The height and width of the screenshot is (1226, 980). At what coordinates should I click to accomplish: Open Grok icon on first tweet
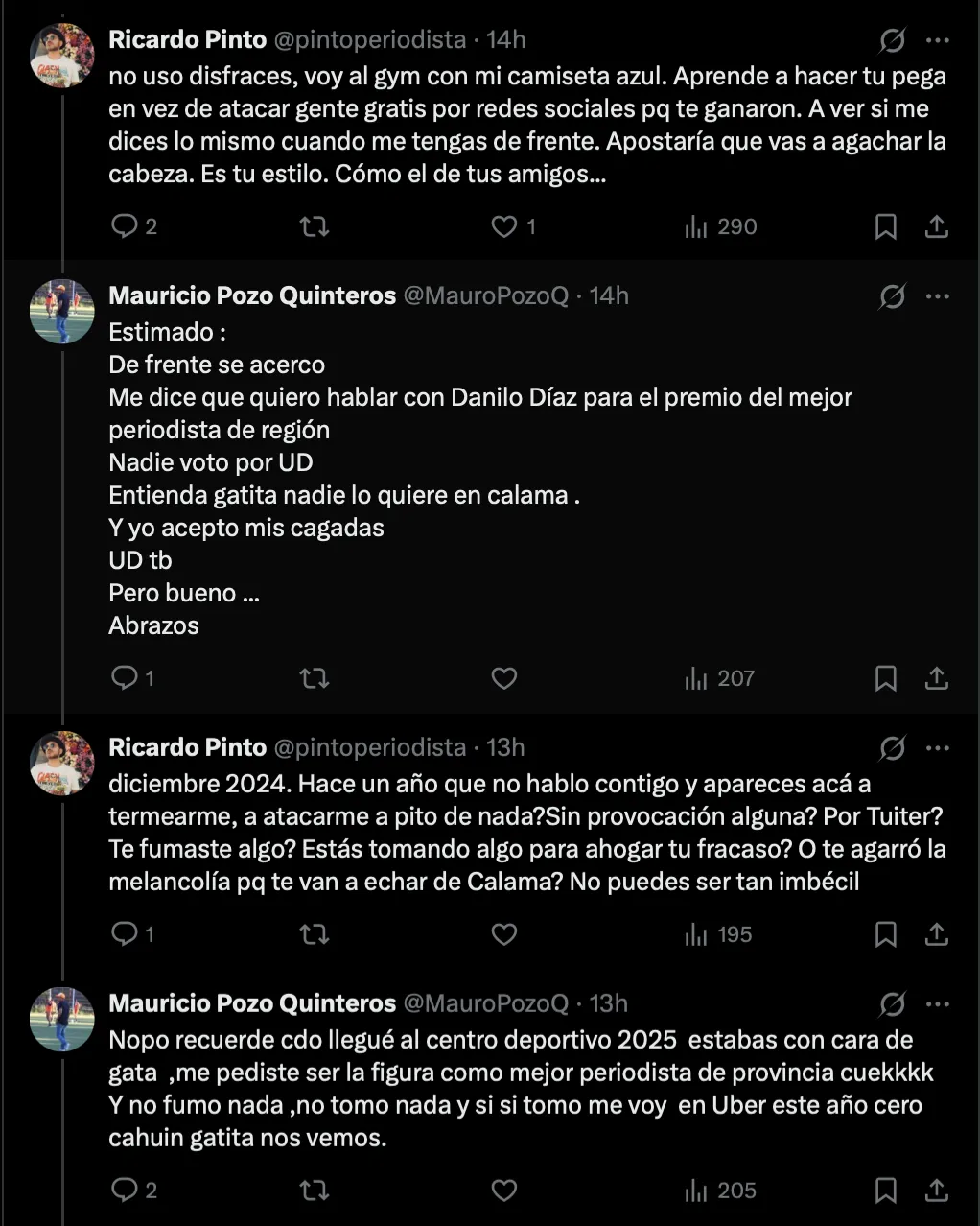pyautogui.click(x=892, y=40)
